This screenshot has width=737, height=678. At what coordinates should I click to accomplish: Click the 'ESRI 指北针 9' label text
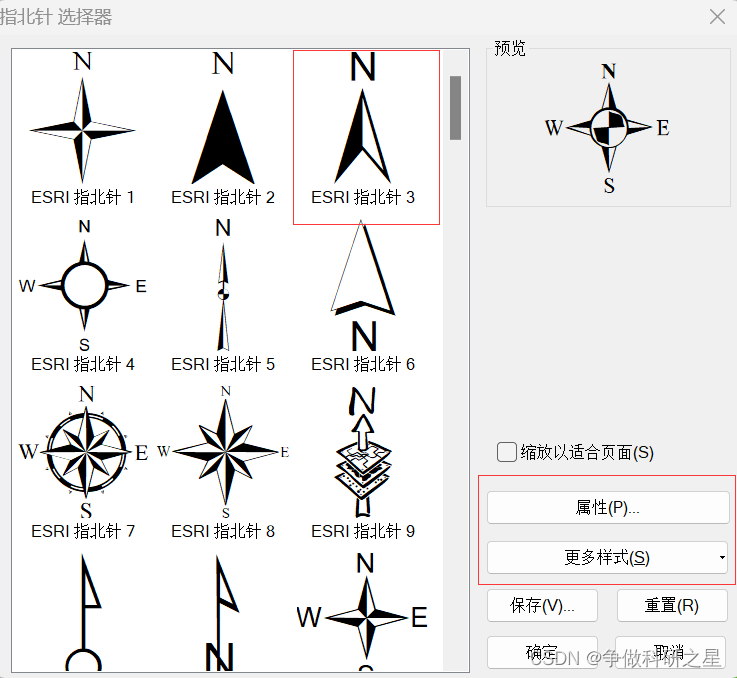363,531
